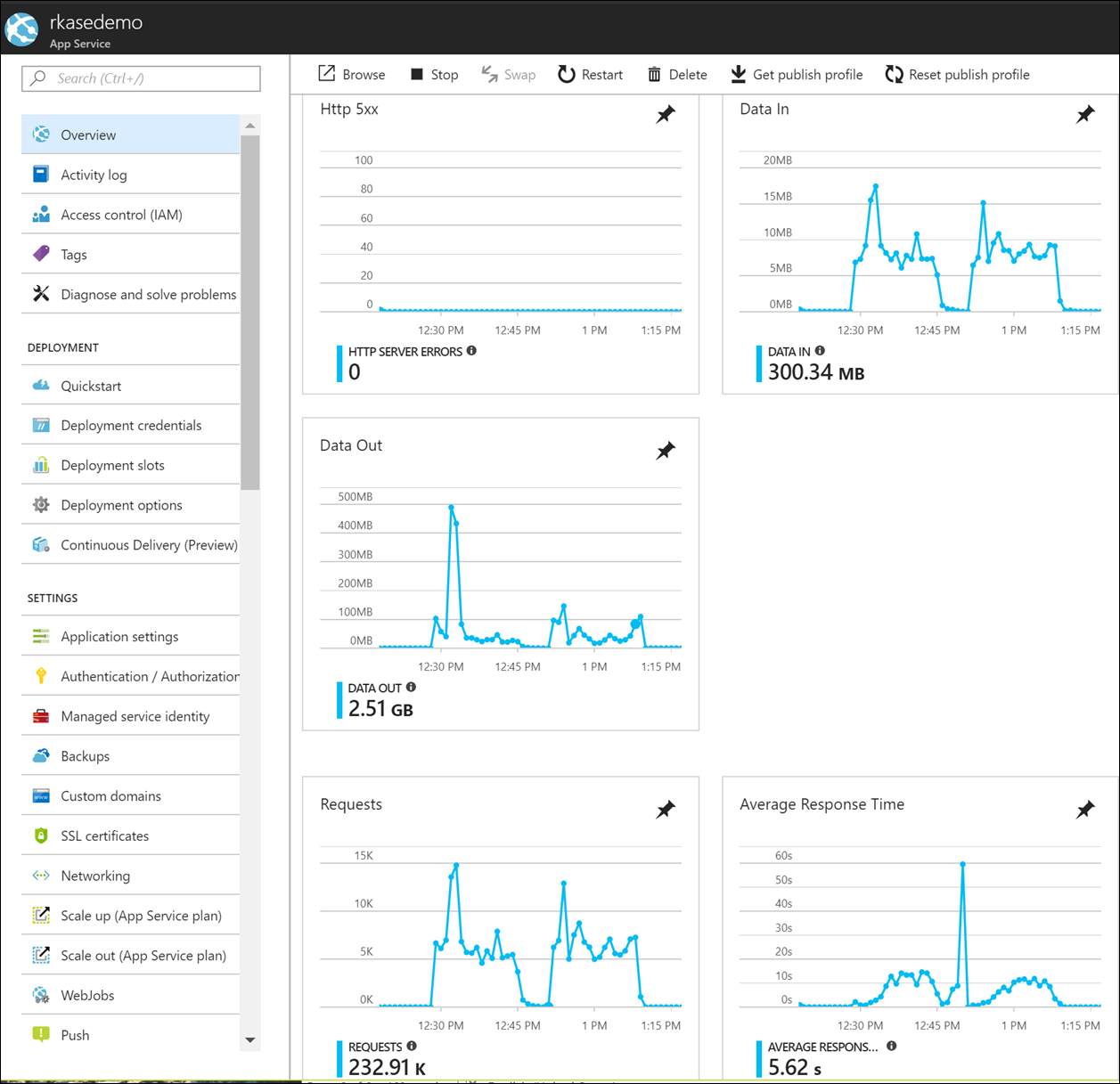Stop the running app service
Viewport: 1120px width, 1084px height.
coord(416,74)
